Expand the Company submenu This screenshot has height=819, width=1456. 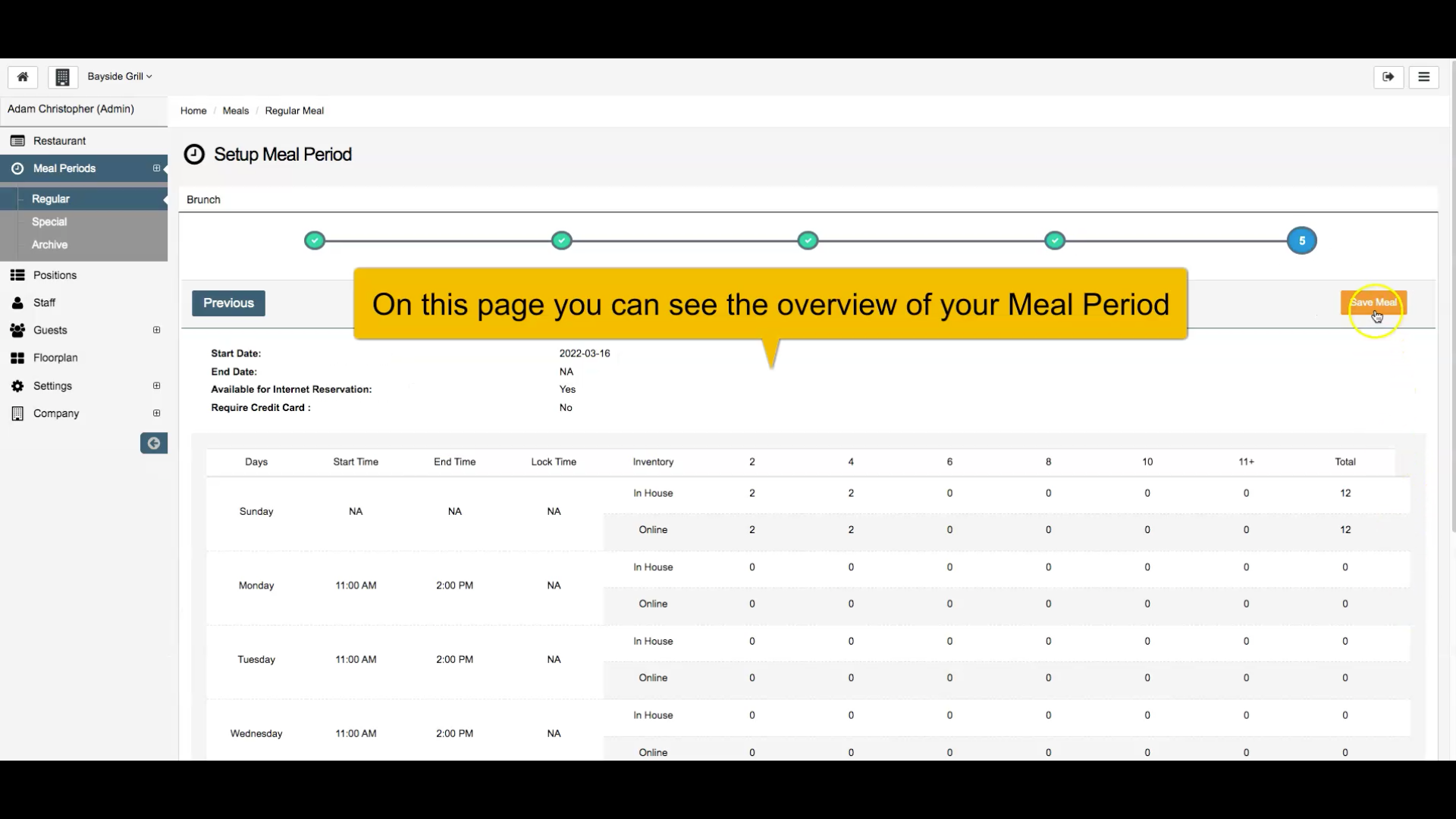(156, 413)
